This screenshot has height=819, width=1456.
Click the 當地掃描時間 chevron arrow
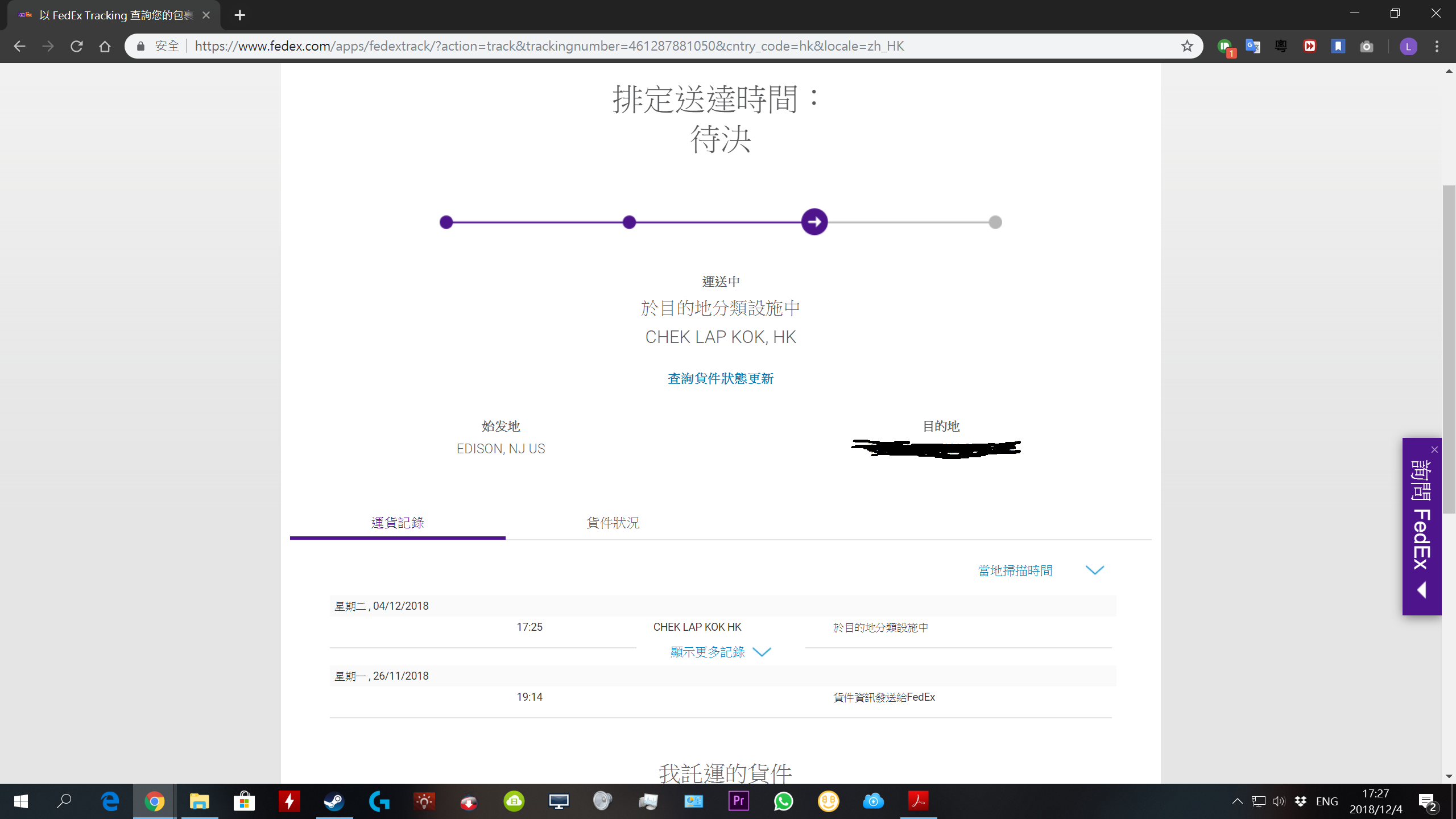[x=1094, y=570]
